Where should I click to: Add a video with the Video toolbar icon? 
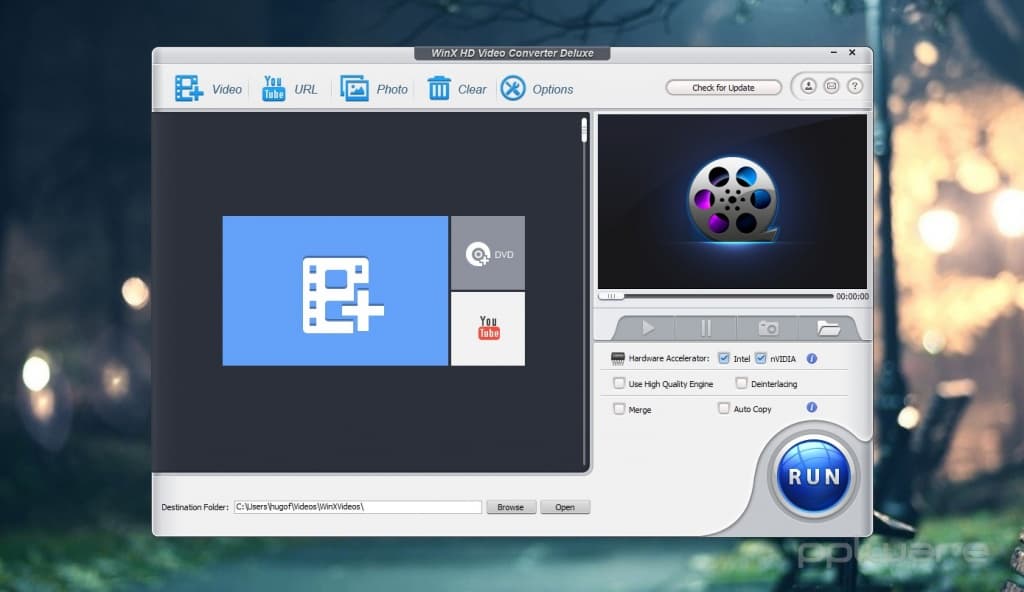tap(189, 88)
